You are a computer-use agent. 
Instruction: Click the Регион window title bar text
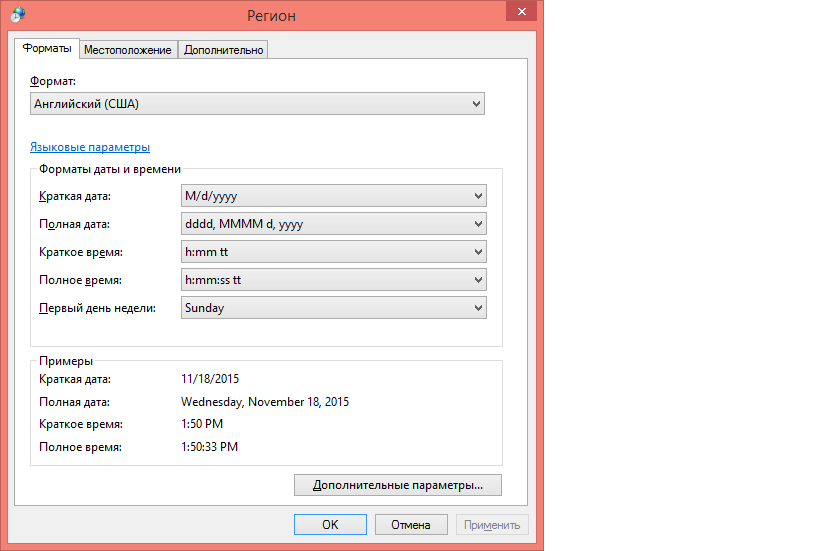[271, 16]
